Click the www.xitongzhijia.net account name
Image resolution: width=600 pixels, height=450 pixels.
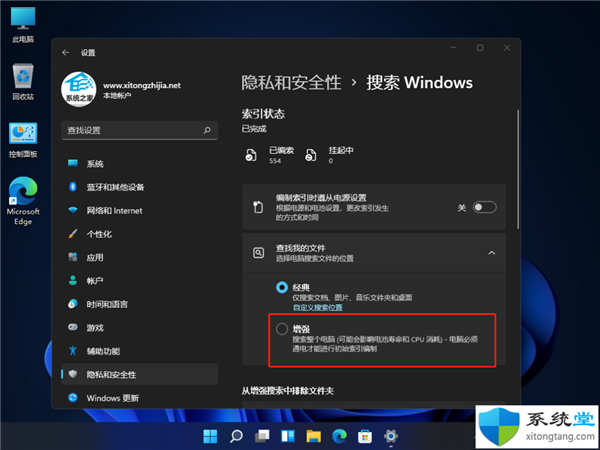click(142, 85)
